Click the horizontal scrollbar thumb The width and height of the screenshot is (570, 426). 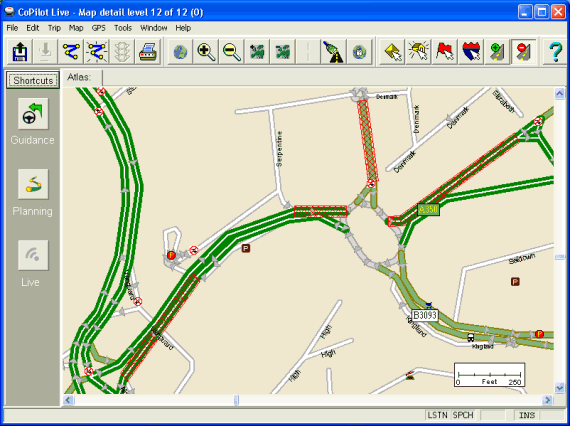pyautogui.click(x=236, y=401)
